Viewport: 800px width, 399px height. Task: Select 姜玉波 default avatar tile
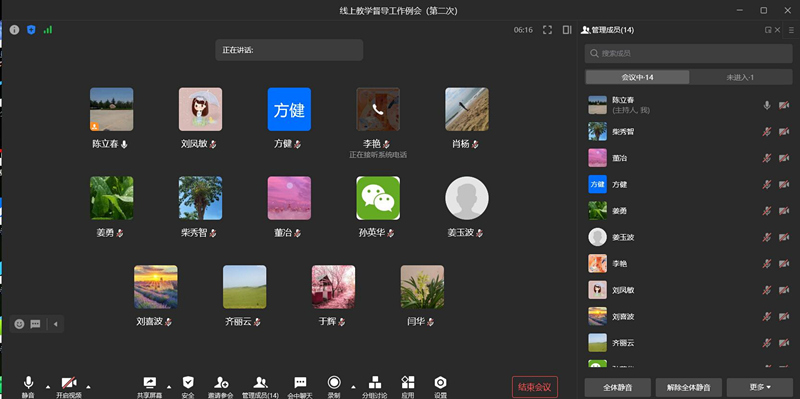[x=467, y=198]
